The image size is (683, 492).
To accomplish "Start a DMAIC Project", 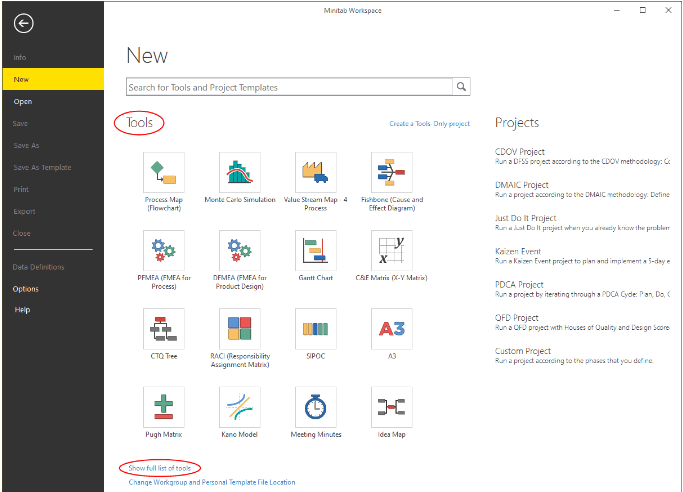I will (522, 185).
